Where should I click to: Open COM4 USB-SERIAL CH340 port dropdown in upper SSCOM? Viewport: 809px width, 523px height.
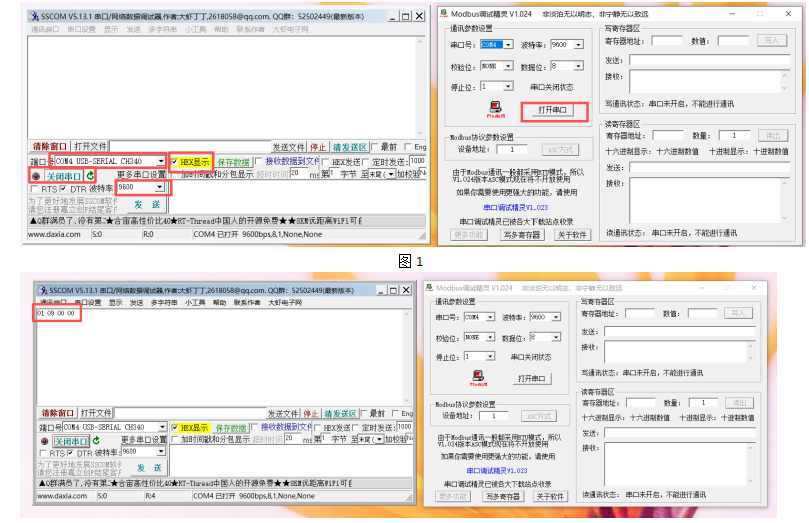click(160, 161)
